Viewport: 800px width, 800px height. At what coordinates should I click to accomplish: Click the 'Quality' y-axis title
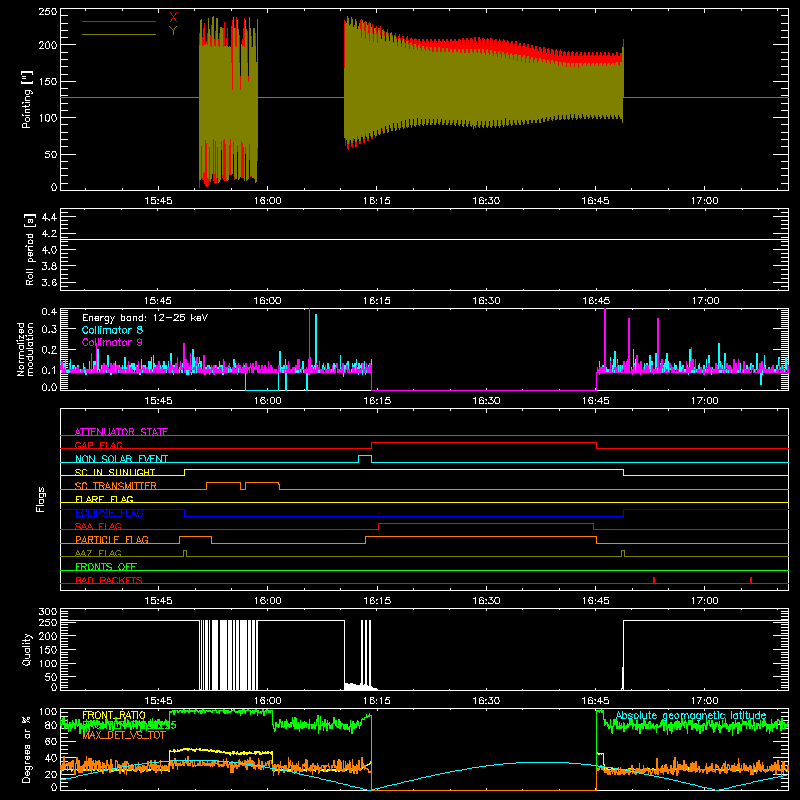26,649
